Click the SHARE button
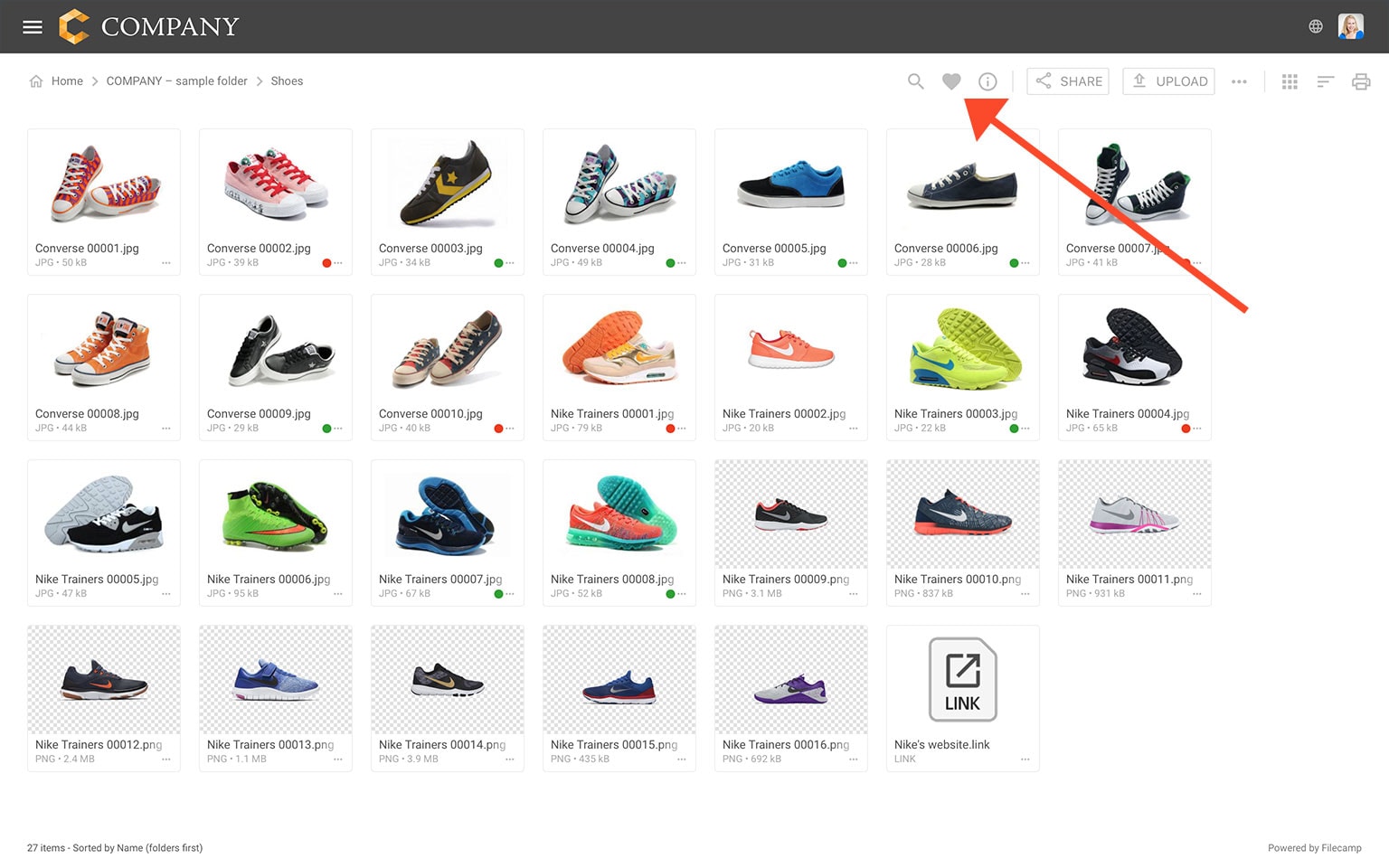Image resolution: width=1389 pixels, height=868 pixels. 1068,81
